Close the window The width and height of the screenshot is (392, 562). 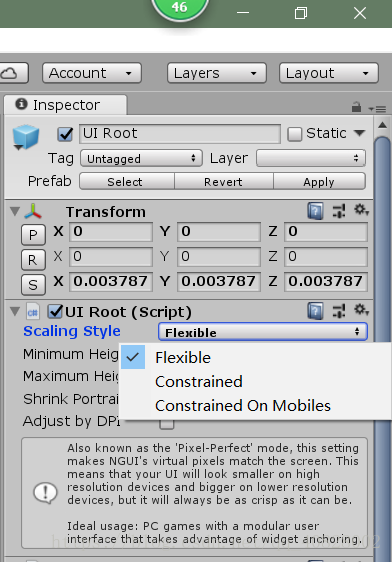(360, 13)
